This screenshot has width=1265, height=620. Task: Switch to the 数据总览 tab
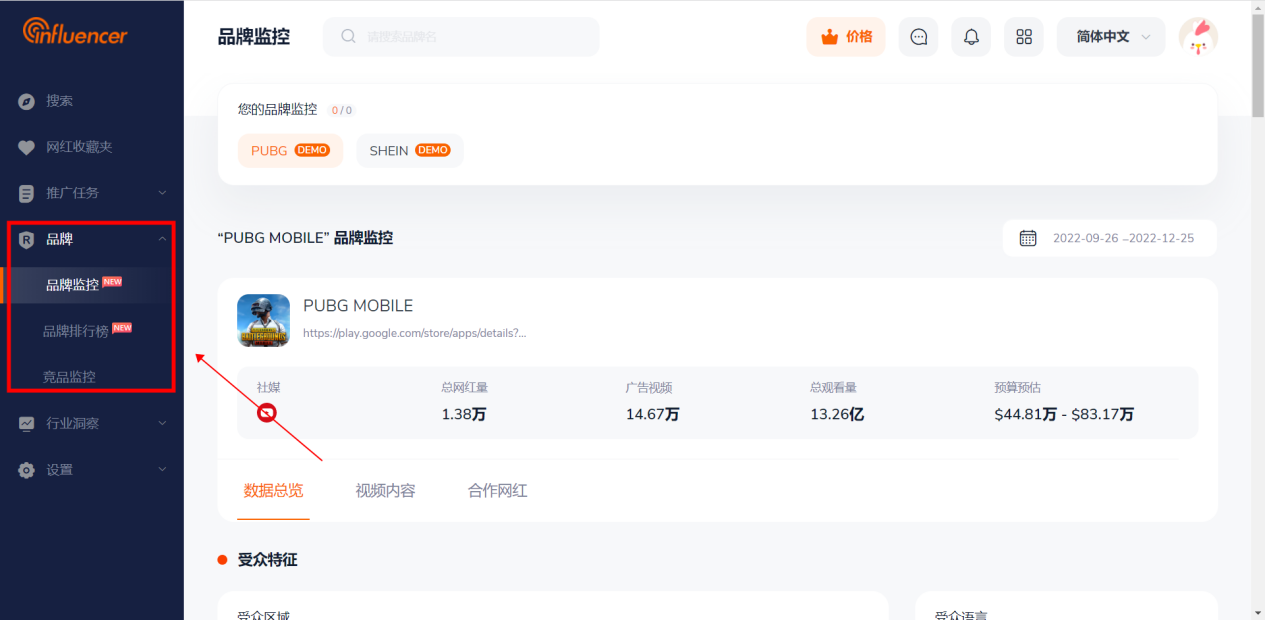click(273, 491)
